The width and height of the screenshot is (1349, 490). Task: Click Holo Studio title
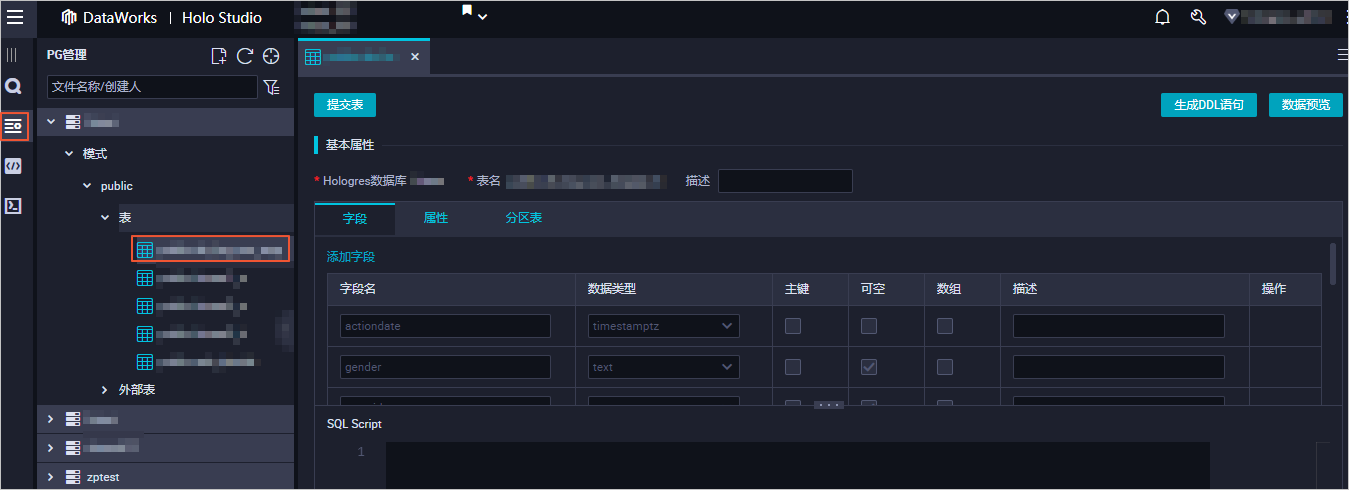222,17
